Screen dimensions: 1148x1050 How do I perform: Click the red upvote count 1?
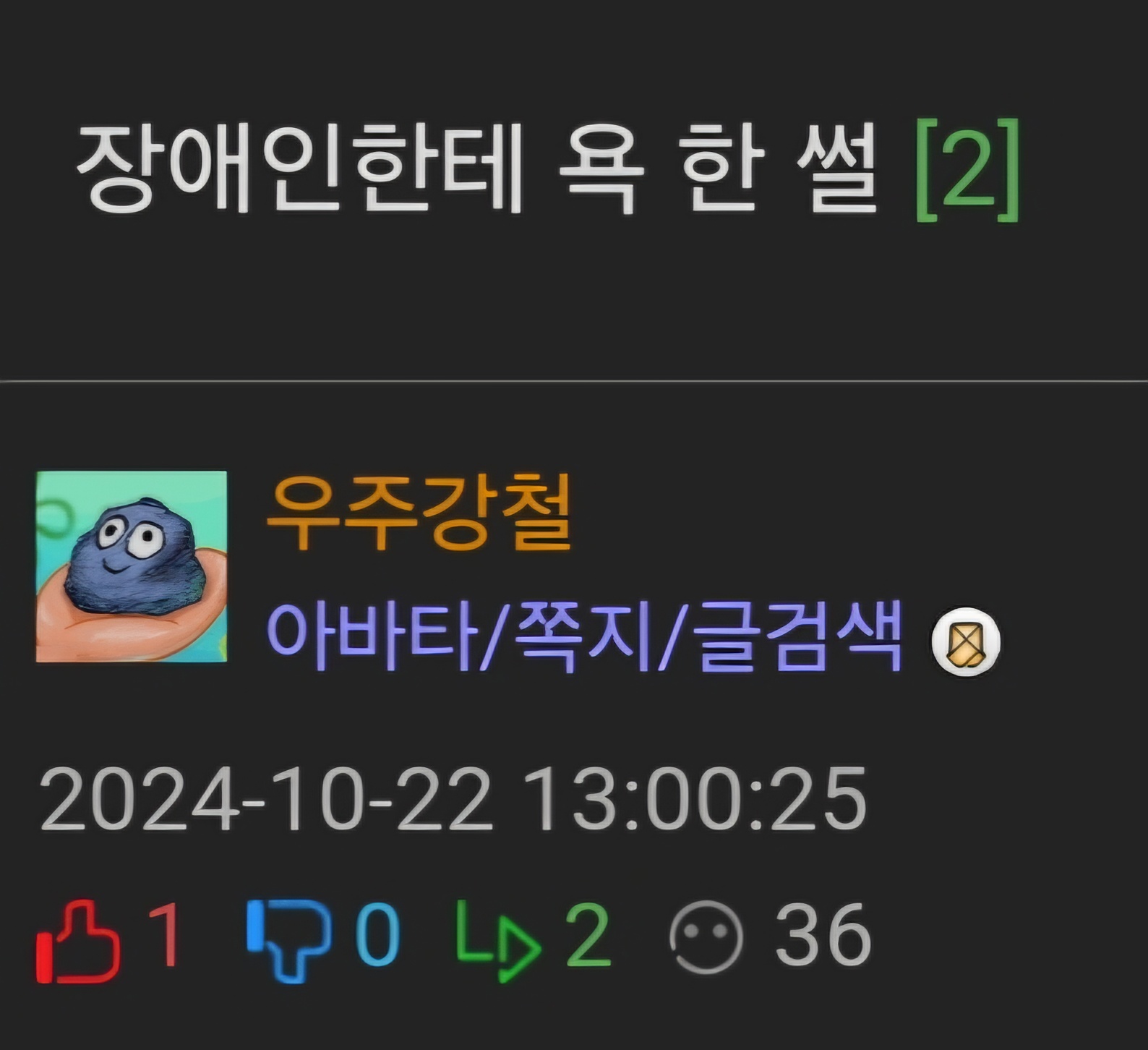tap(163, 936)
